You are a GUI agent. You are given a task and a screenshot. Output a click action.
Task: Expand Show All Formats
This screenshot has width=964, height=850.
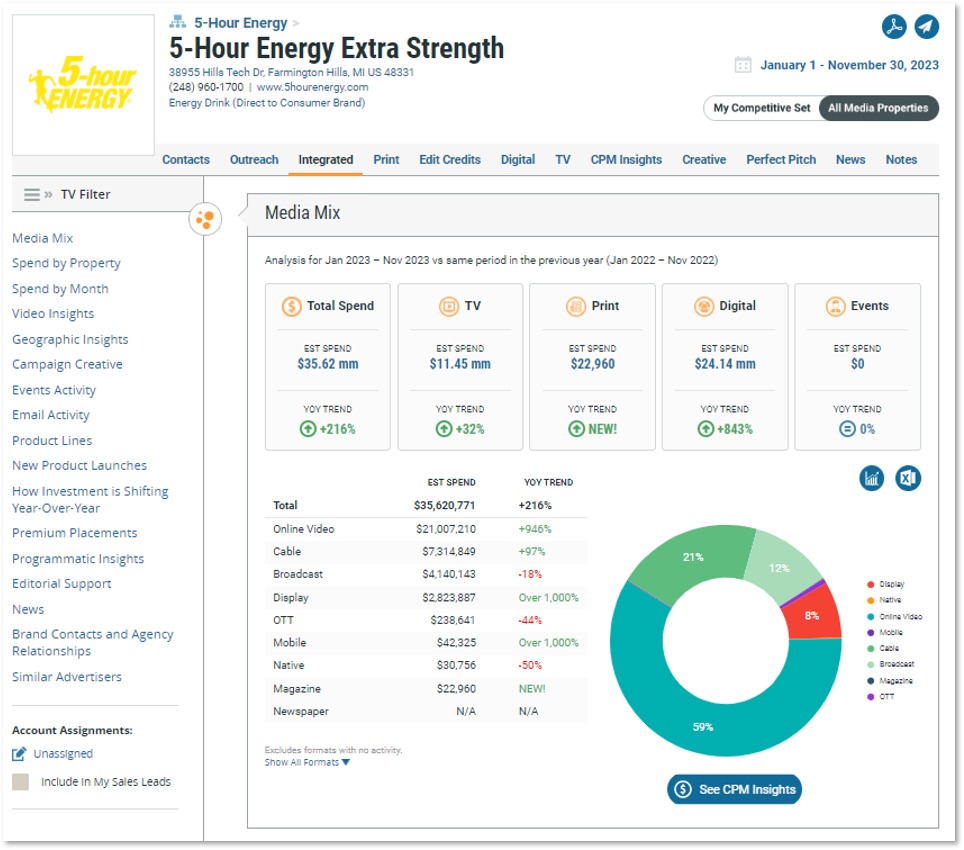point(307,762)
